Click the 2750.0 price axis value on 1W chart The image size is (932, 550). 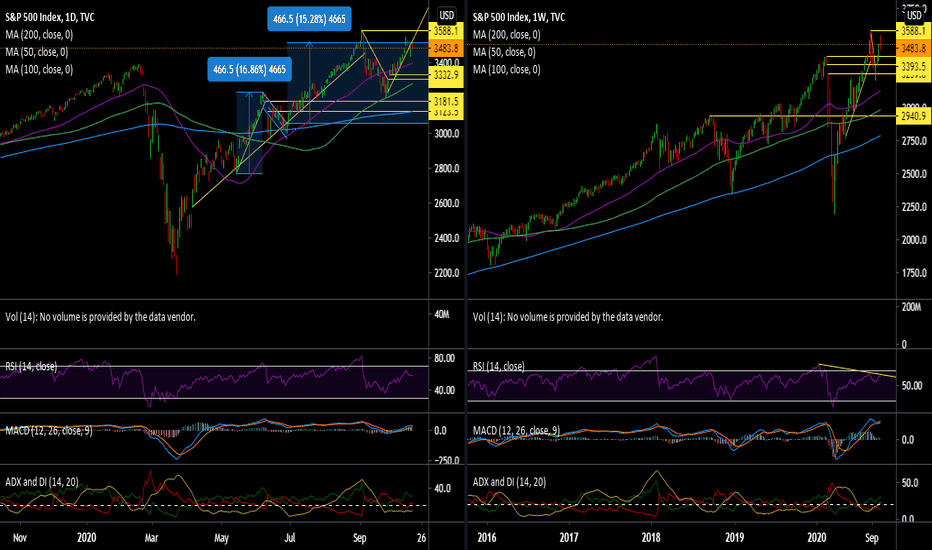click(x=914, y=141)
